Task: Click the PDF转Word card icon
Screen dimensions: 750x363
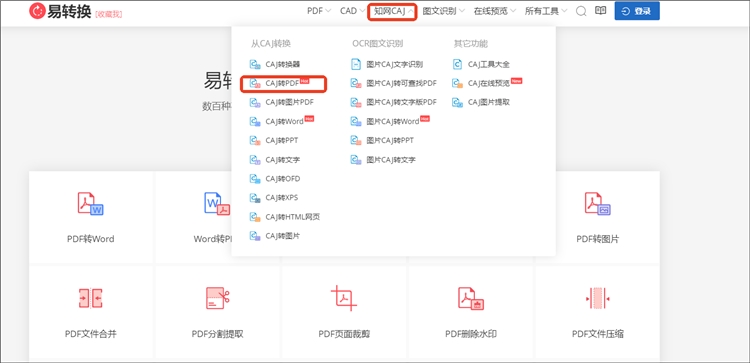Action: 90,203
